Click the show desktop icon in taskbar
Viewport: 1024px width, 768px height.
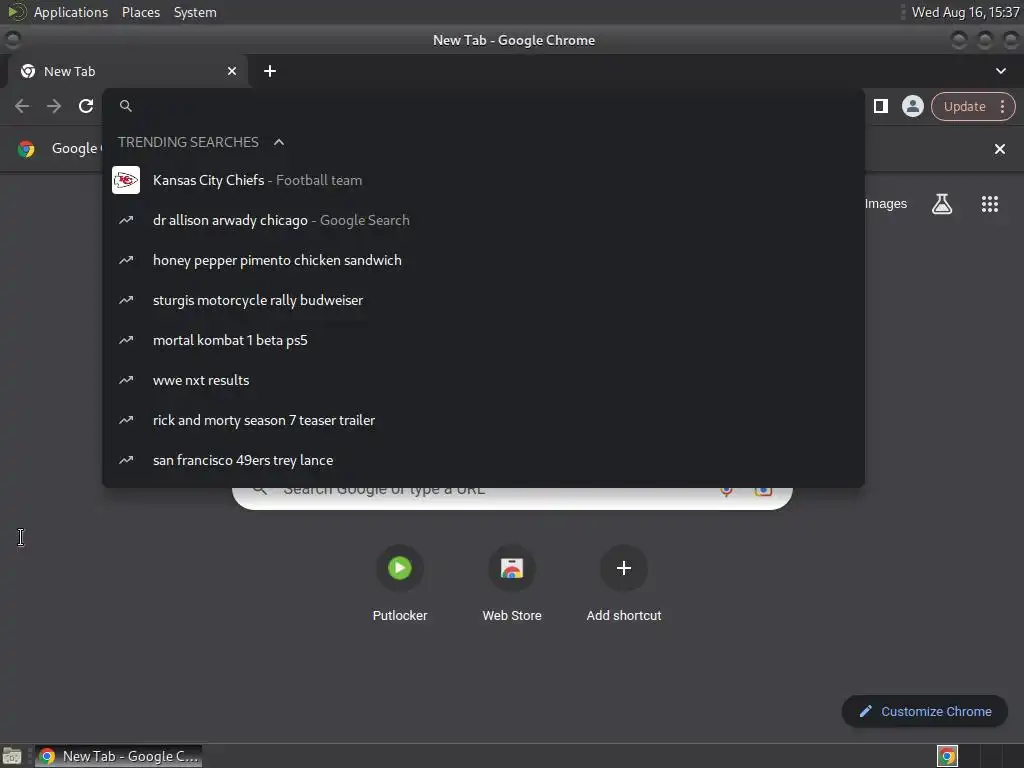12,756
